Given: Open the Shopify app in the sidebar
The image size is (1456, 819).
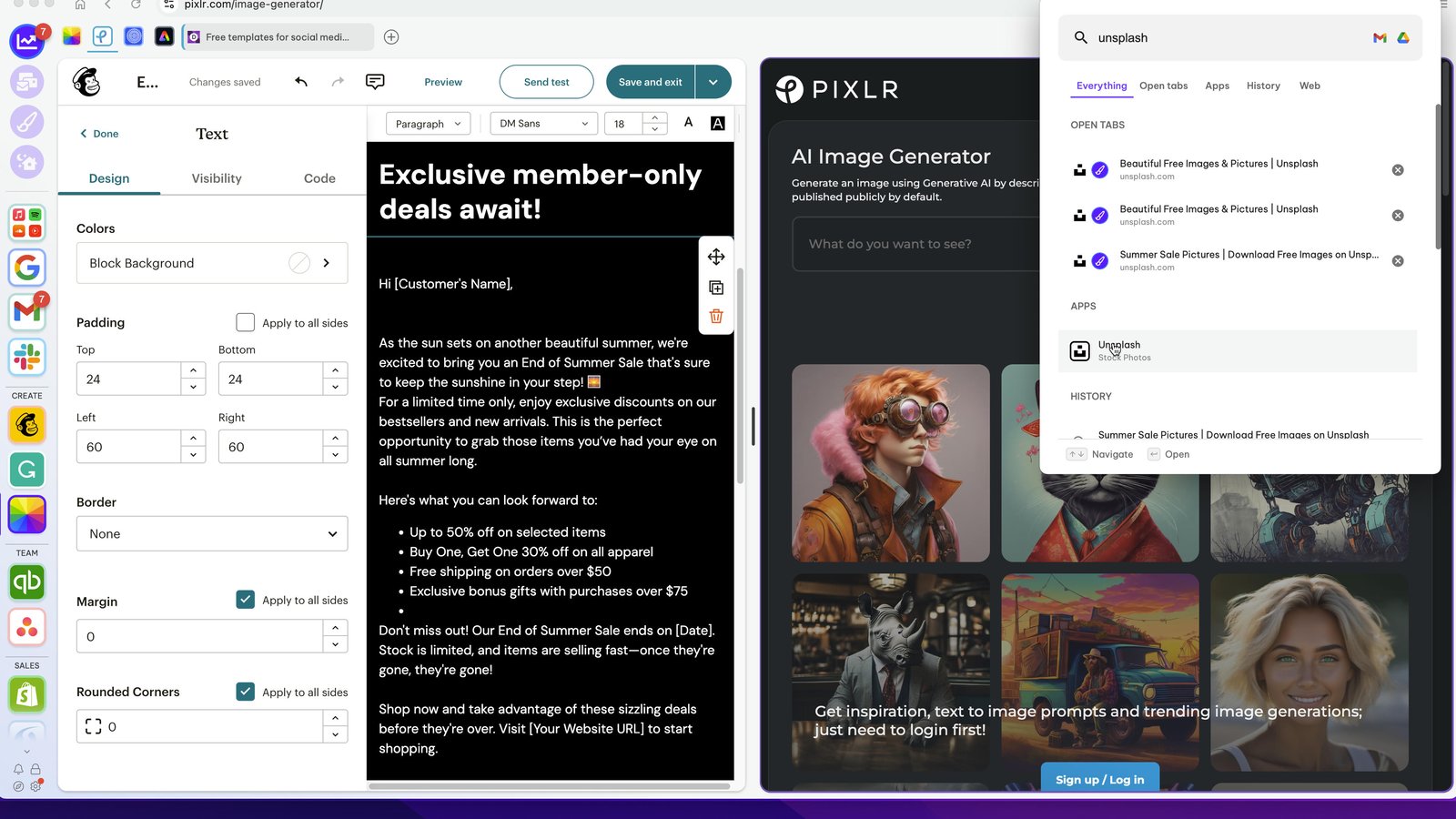Looking at the screenshot, I should click(27, 696).
